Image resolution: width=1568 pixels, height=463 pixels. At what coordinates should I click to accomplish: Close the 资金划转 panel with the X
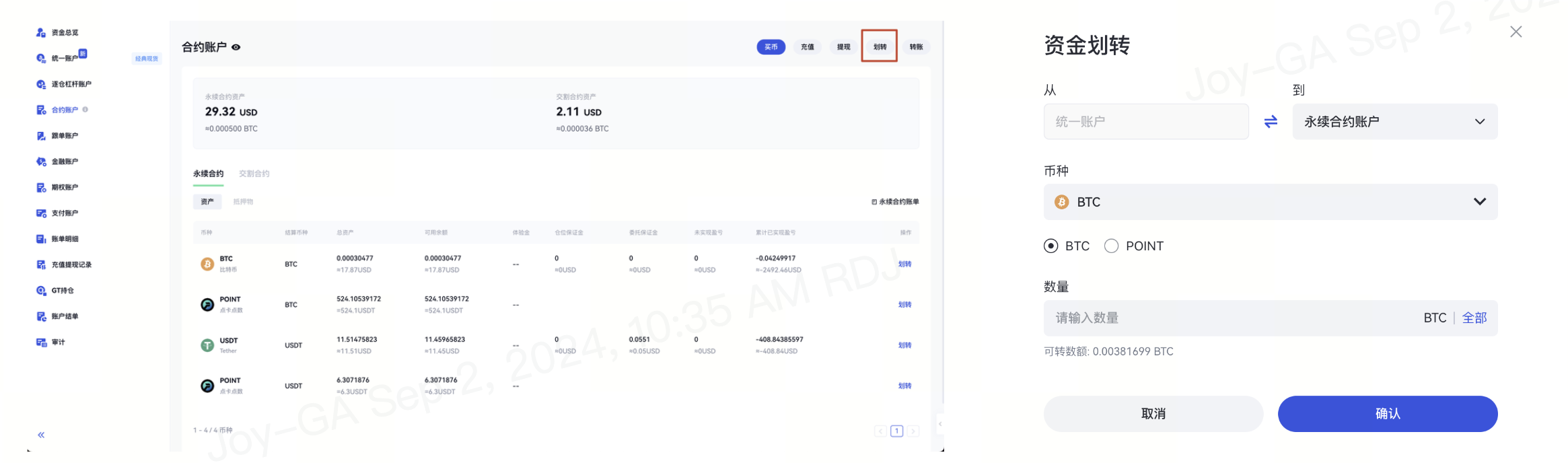click(1516, 32)
